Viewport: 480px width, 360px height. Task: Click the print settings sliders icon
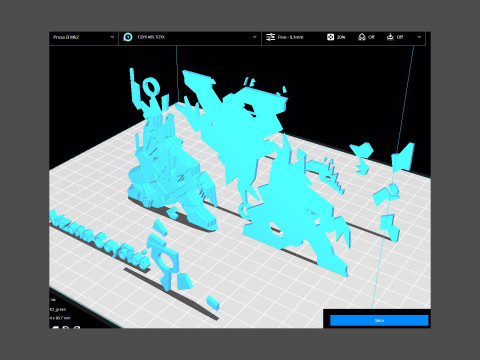click(x=270, y=37)
